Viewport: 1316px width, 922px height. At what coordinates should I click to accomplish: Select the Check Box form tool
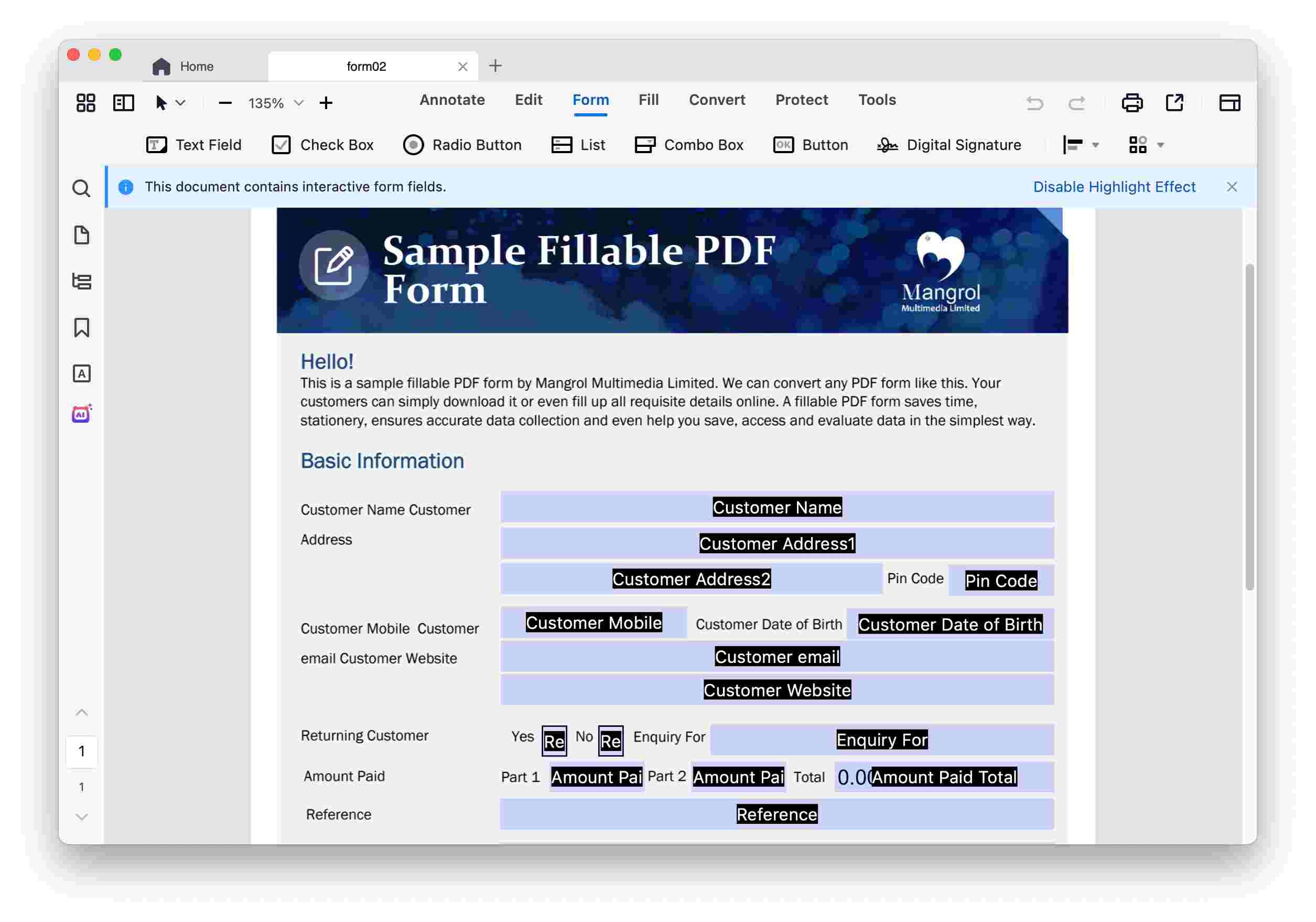pyautogui.click(x=322, y=145)
